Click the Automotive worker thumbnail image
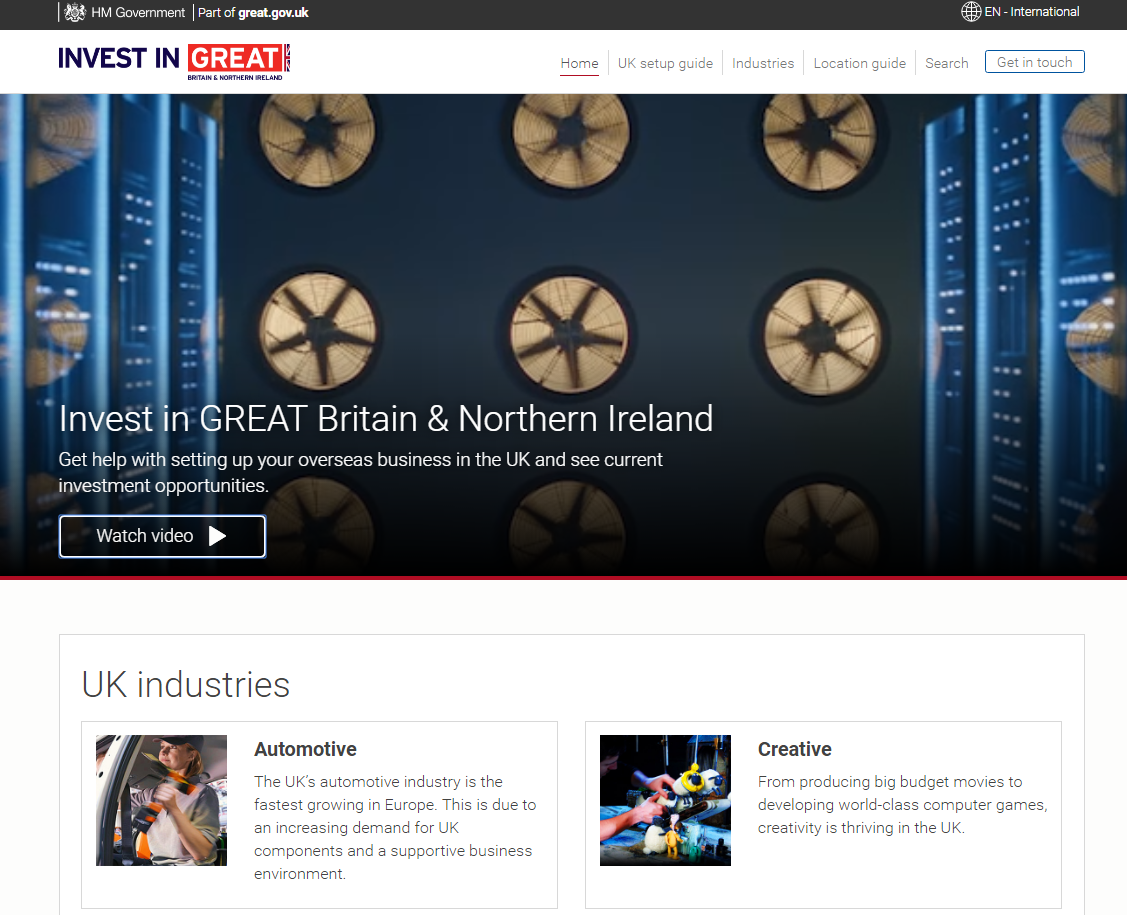This screenshot has width=1127, height=915. click(161, 800)
